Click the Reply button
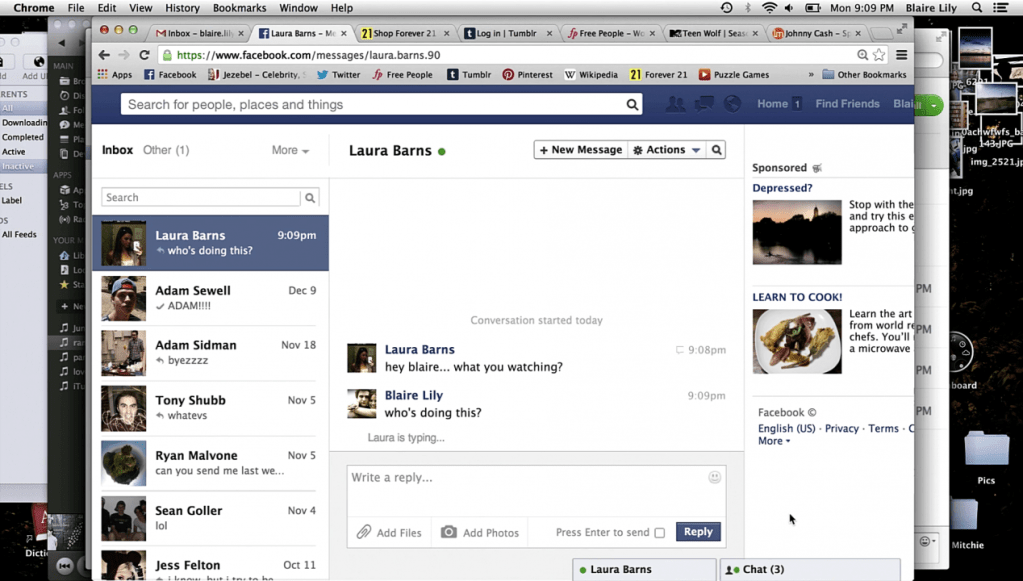 point(698,532)
